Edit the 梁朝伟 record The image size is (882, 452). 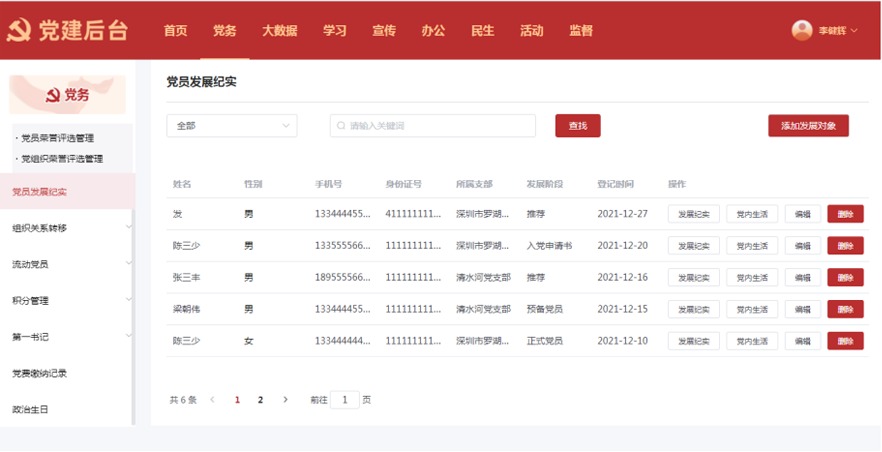coord(803,310)
